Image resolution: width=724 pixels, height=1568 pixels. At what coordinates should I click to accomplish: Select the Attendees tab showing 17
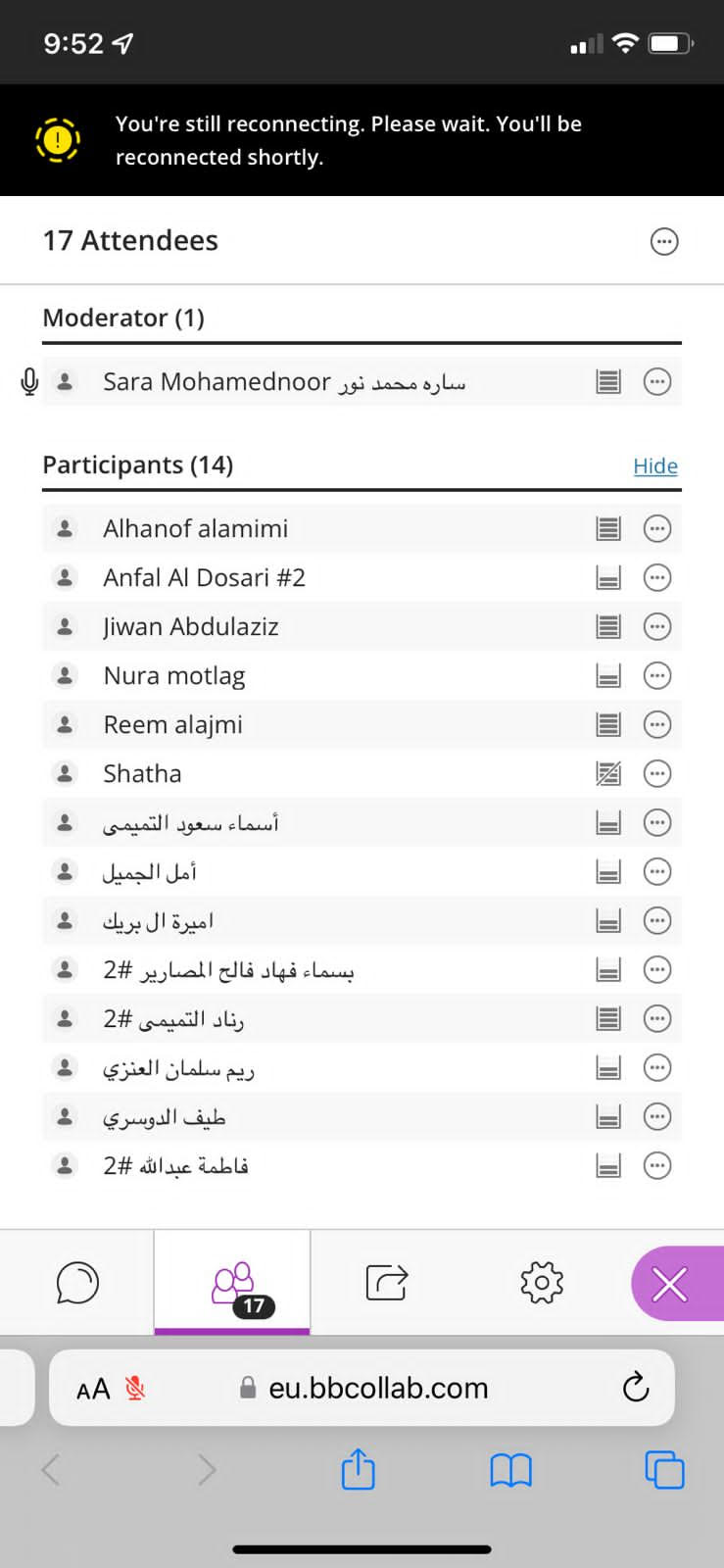click(x=233, y=1283)
